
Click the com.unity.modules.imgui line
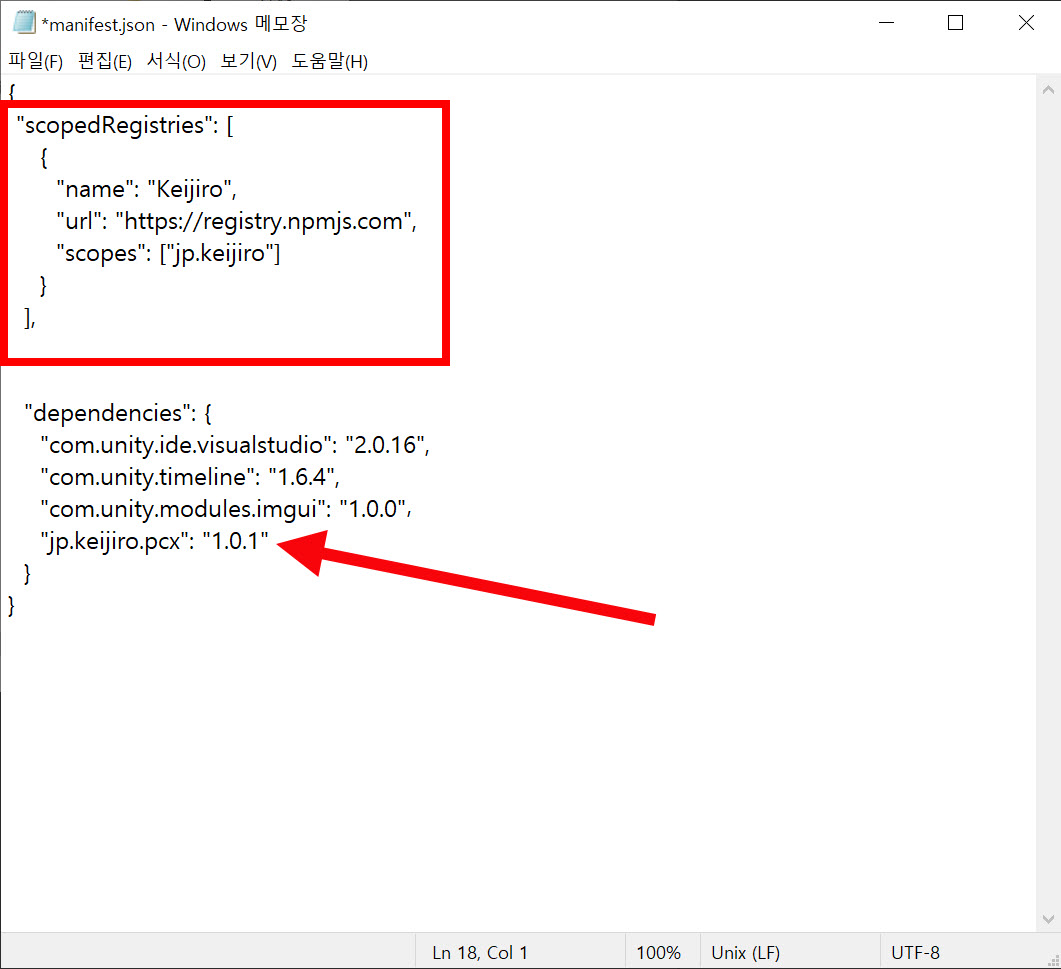click(x=226, y=509)
